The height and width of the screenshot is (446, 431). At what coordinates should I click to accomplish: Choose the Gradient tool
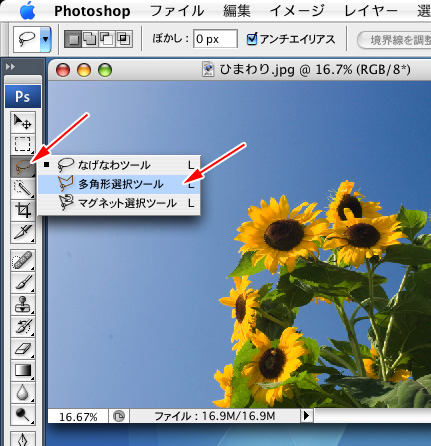(23, 371)
